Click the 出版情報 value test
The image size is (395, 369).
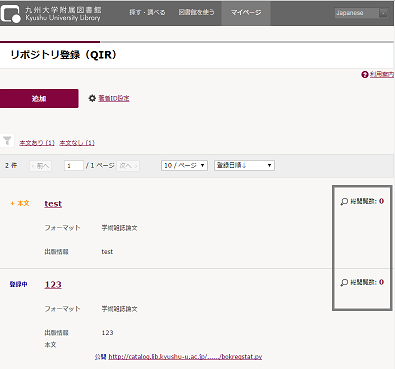click(x=107, y=252)
